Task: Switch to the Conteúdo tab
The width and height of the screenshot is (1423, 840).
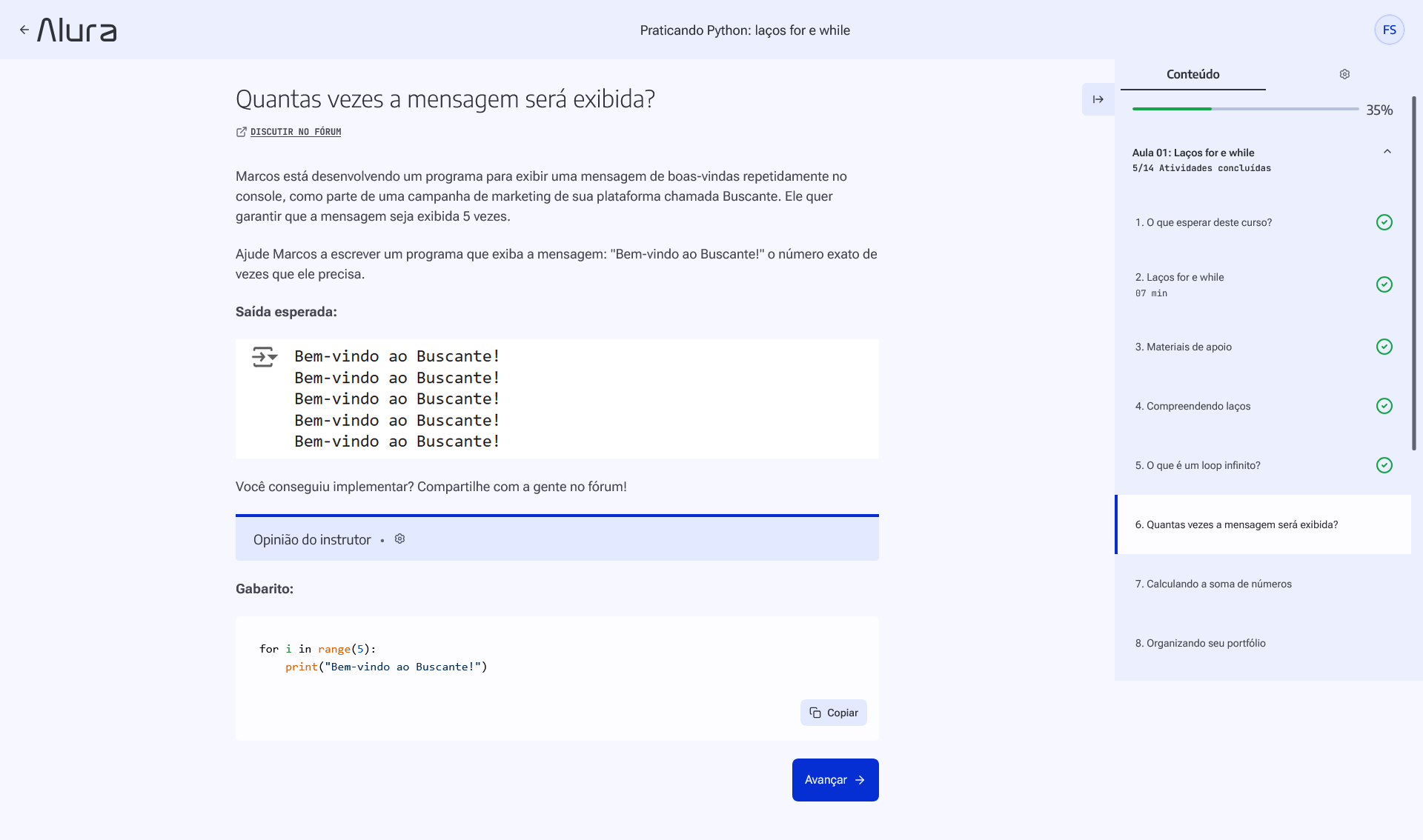Action: [1193, 74]
